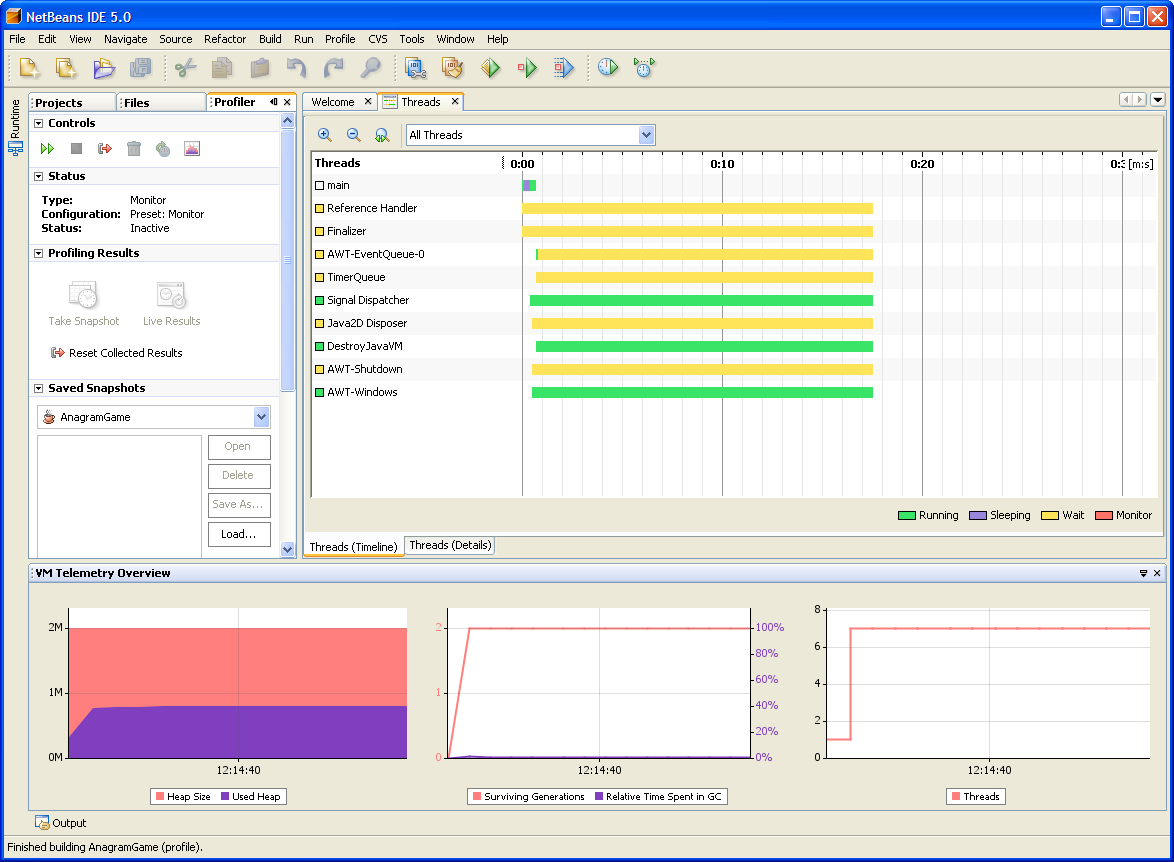Collapse the Profiling Results section
This screenshot has height=862, width=1174.
[x=38, y=253]
